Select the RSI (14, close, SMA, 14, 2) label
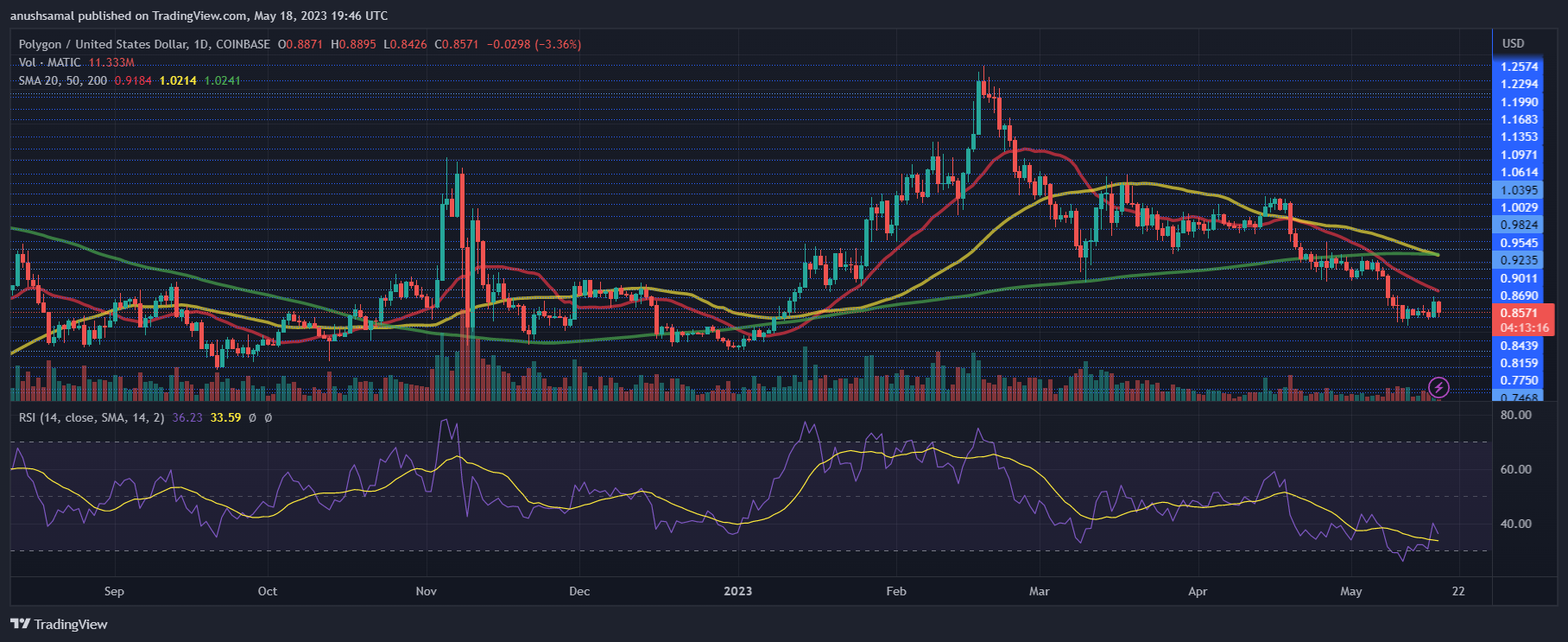Viewport: 1568px width, 642px height. pos(92,417)
